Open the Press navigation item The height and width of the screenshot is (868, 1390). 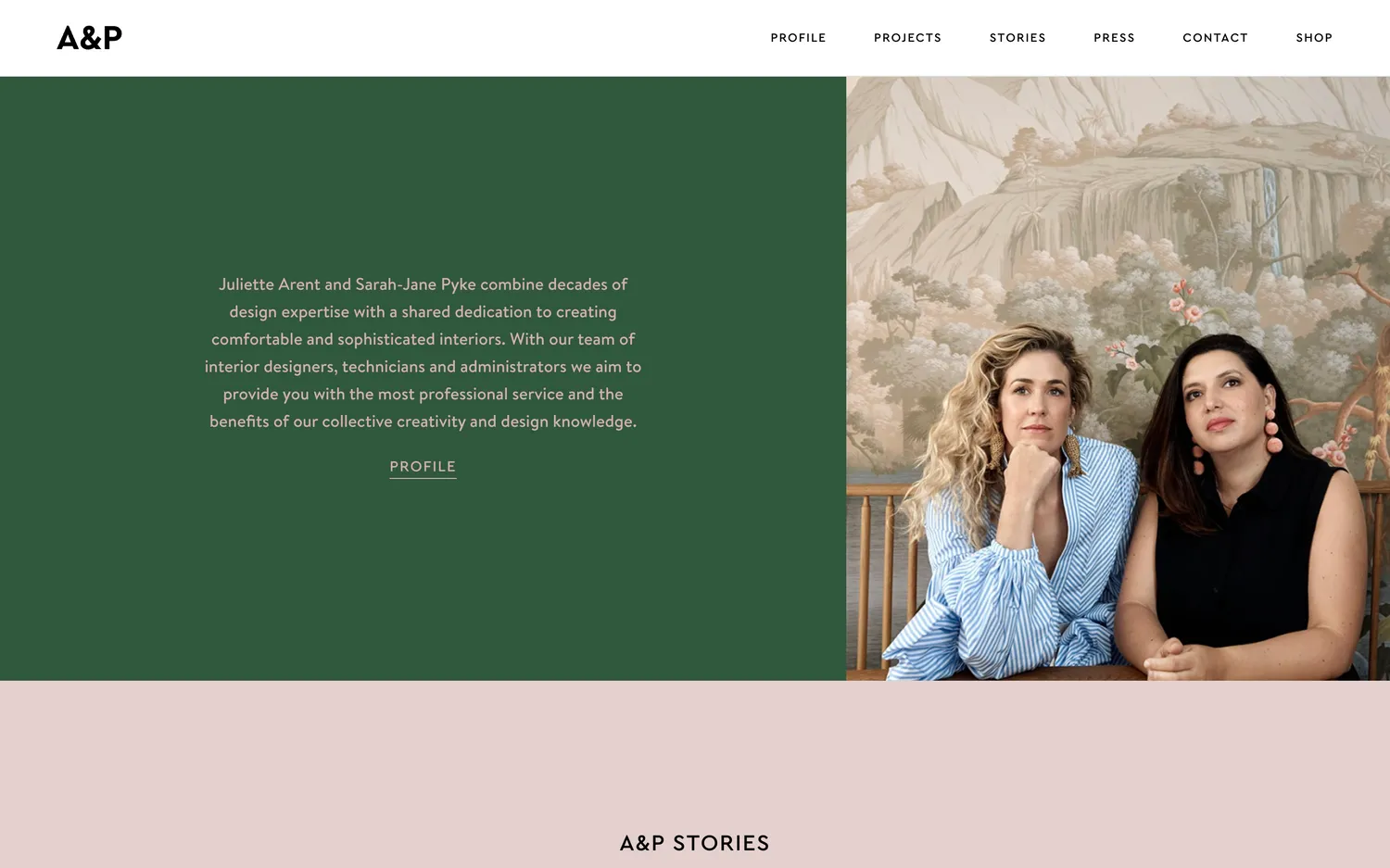pos(1114,38)
